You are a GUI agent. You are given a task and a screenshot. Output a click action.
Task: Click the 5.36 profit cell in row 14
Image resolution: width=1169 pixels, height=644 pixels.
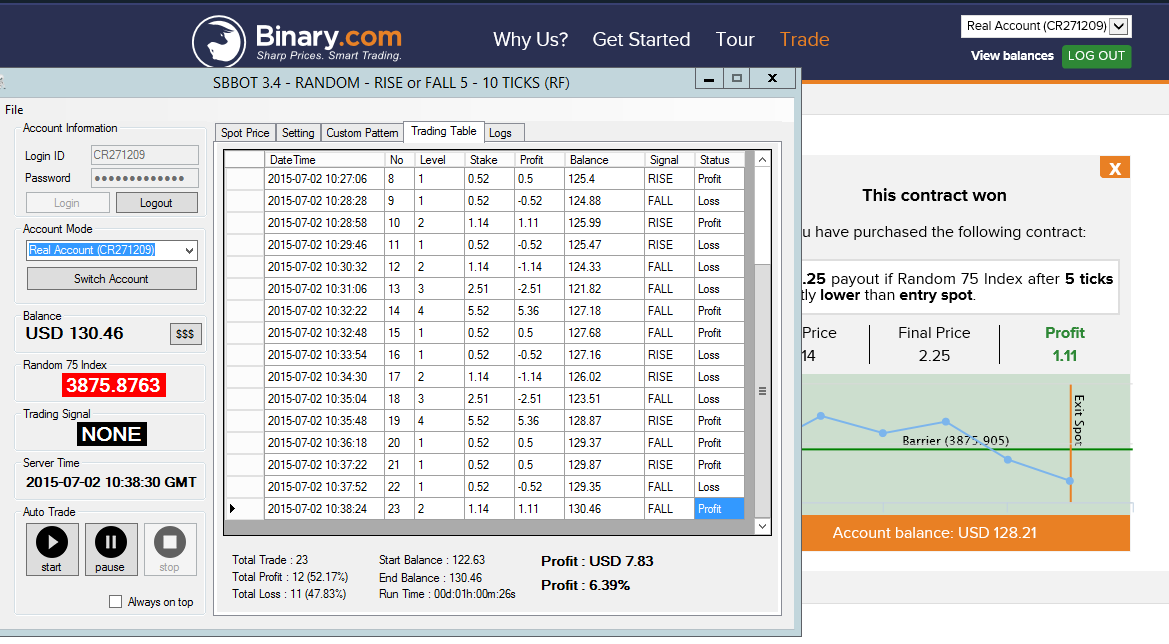tap(540, 311)
